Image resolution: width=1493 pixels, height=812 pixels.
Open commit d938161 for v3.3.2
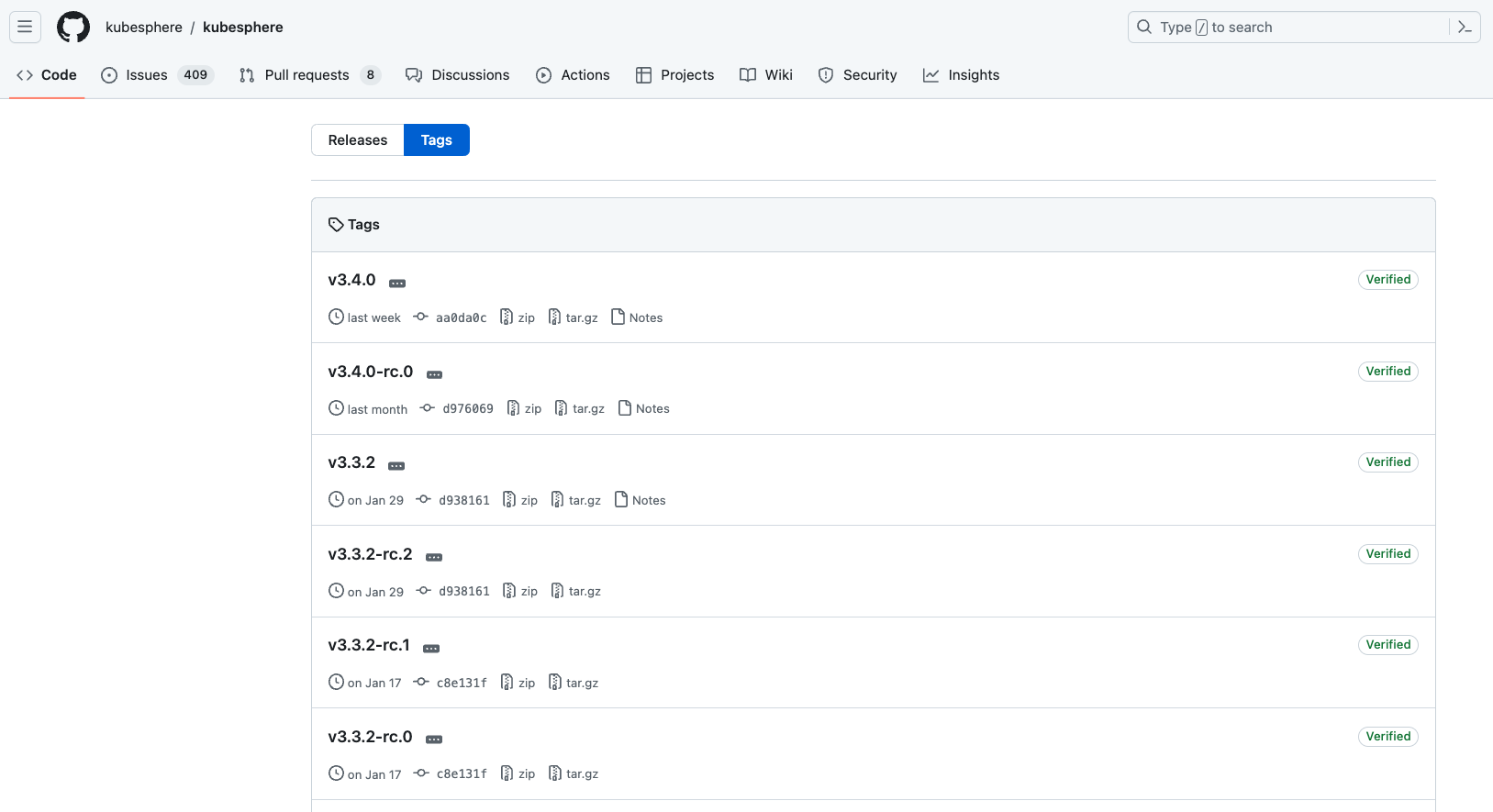point(453,500)
